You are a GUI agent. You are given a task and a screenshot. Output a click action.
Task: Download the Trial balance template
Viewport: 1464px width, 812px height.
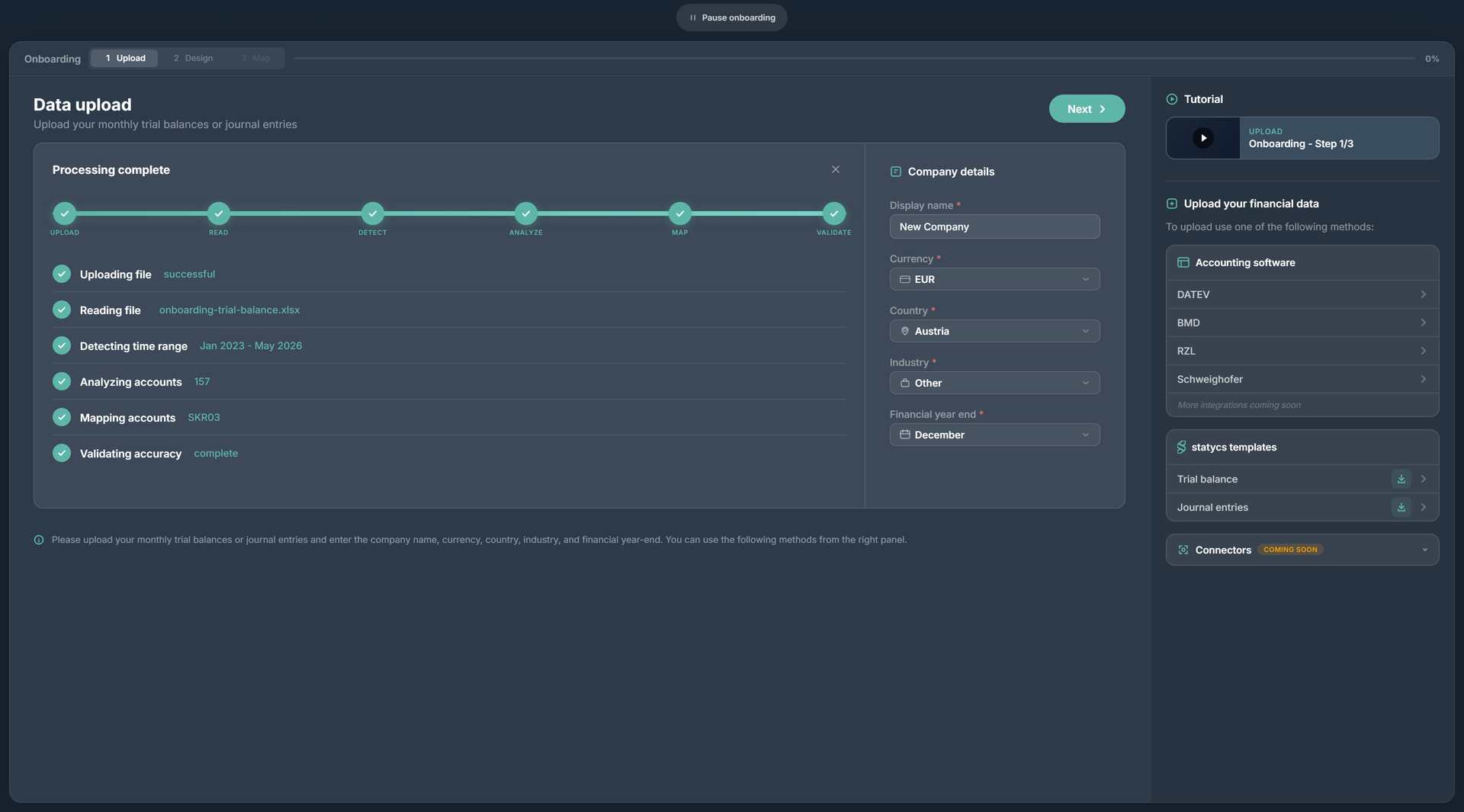[x=1401, y=479]
